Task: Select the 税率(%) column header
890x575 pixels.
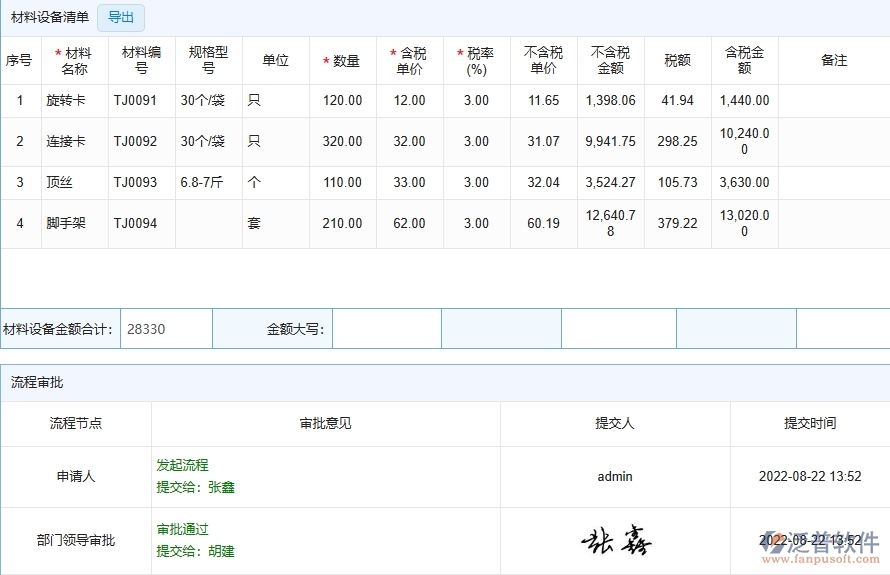Action: pos(476,61)
